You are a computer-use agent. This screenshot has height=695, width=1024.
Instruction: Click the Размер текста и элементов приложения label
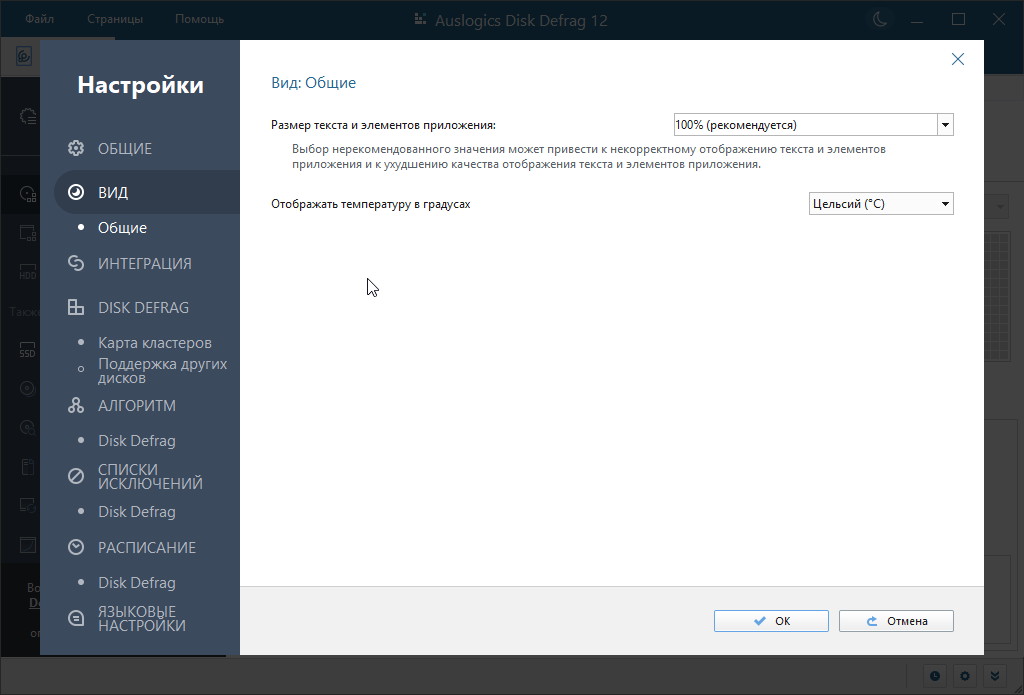coord(383,125)
